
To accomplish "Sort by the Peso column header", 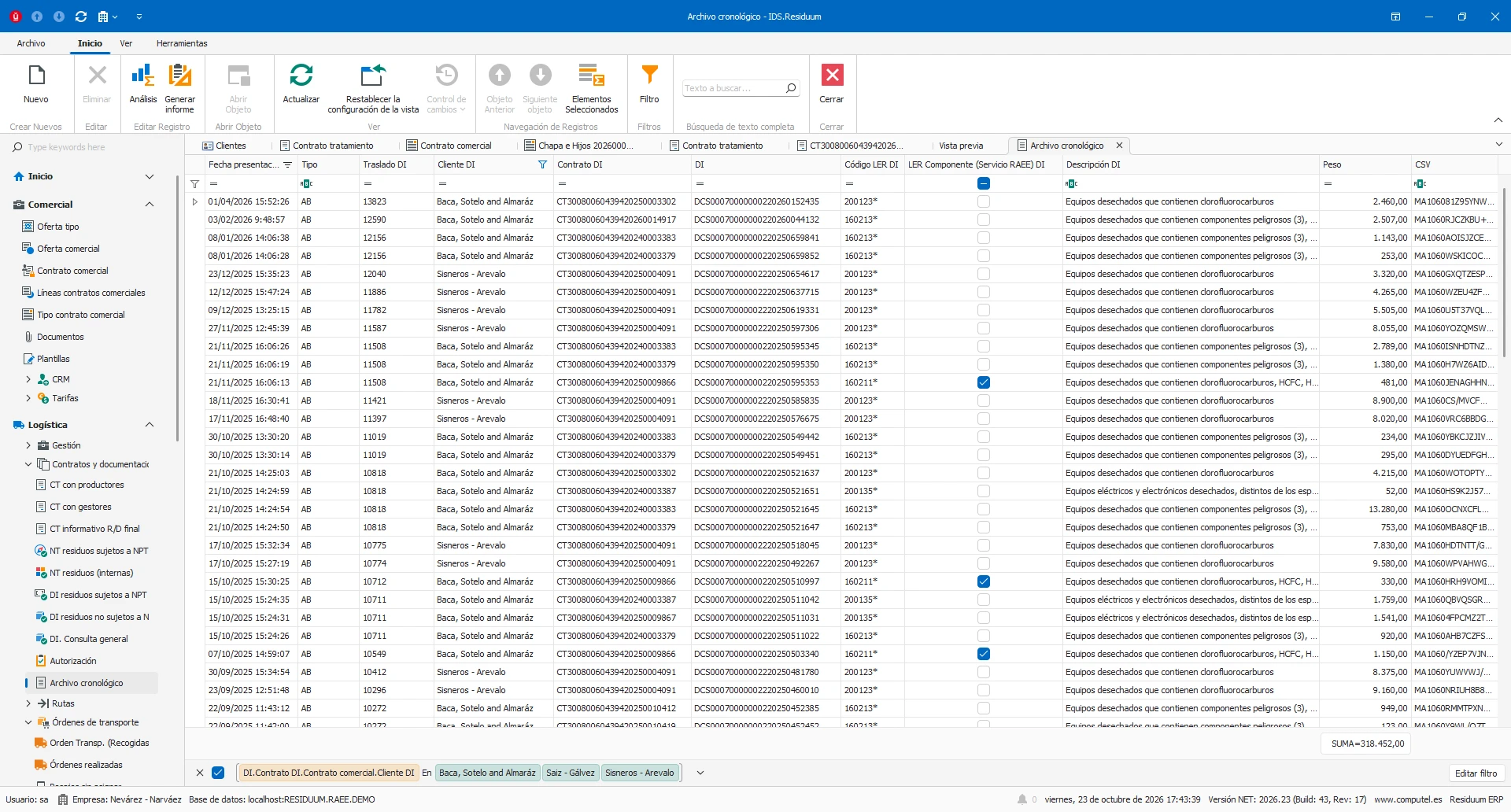I will 1365,164.
